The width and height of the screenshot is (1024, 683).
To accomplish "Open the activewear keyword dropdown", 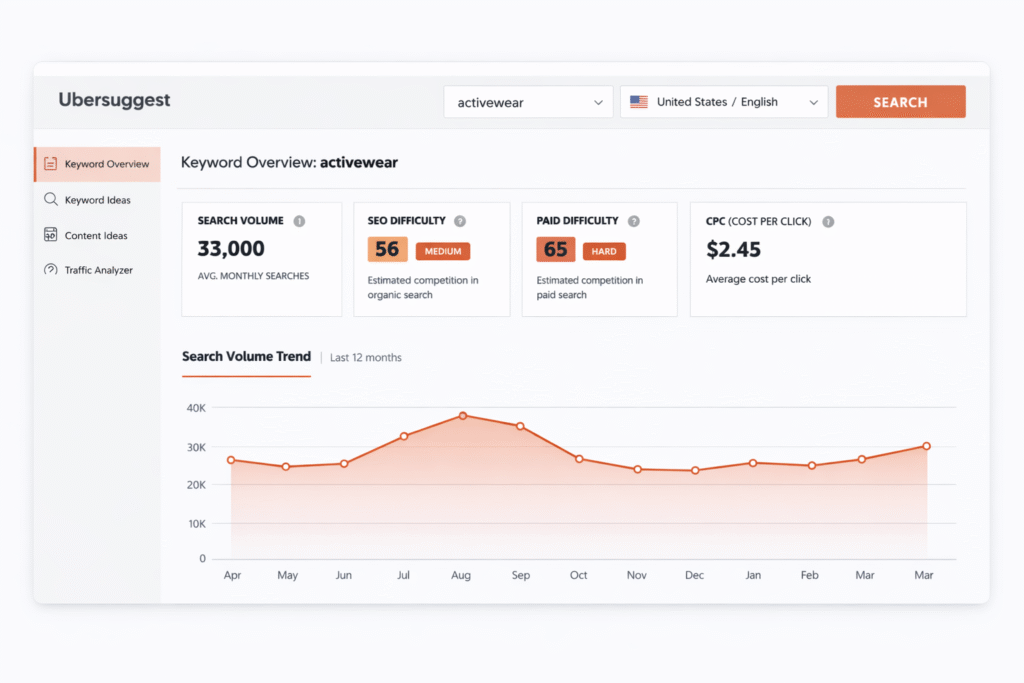I will pyautogui.click(x=600, y=101).
